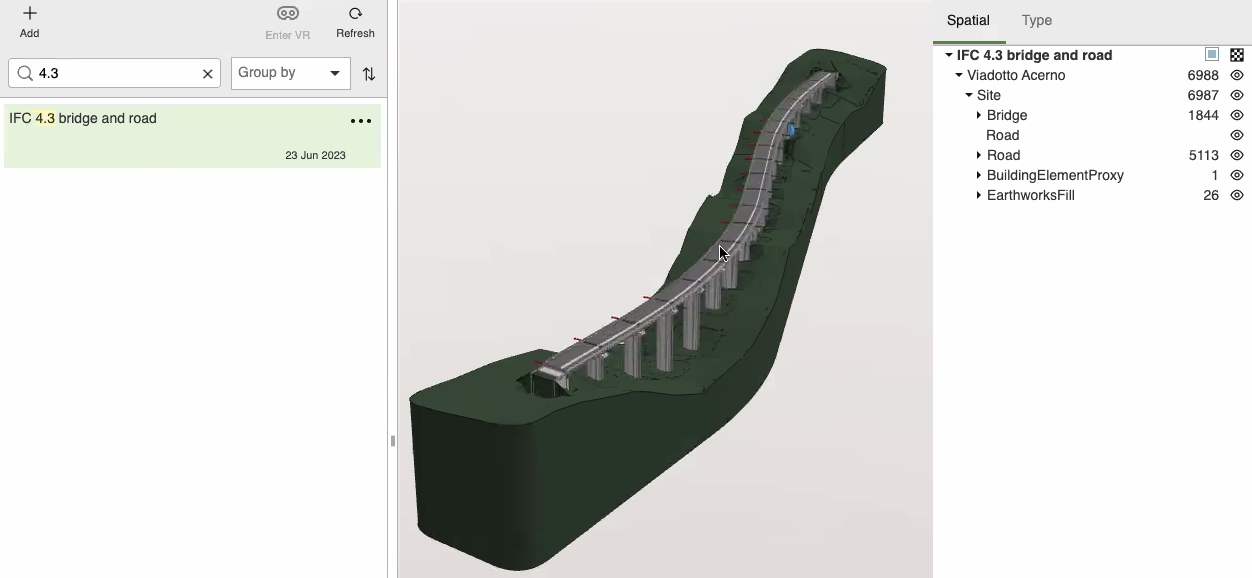Click the square select icon on the model row

coord(1212,55)
